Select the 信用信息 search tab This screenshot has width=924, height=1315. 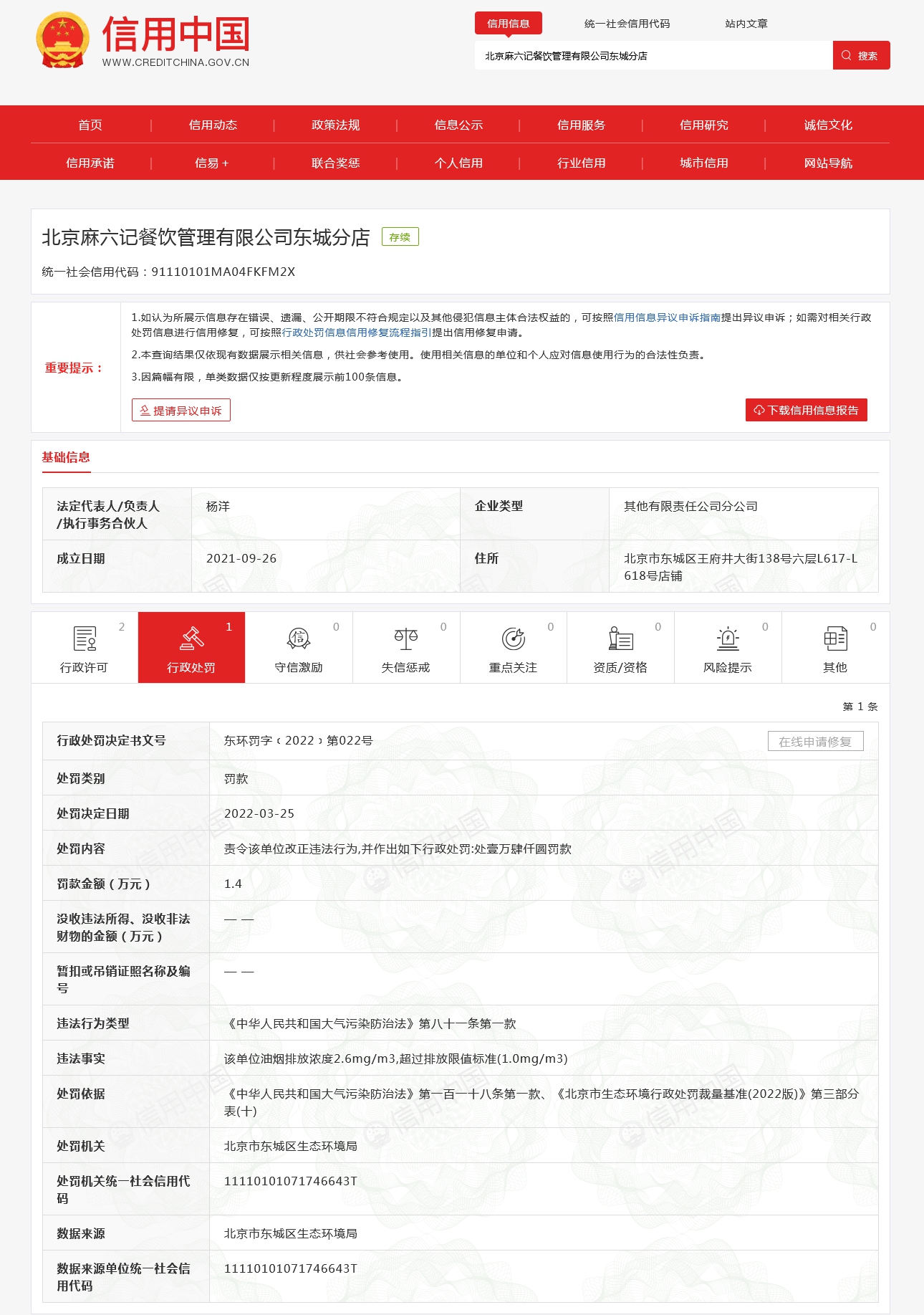[509, 23]
